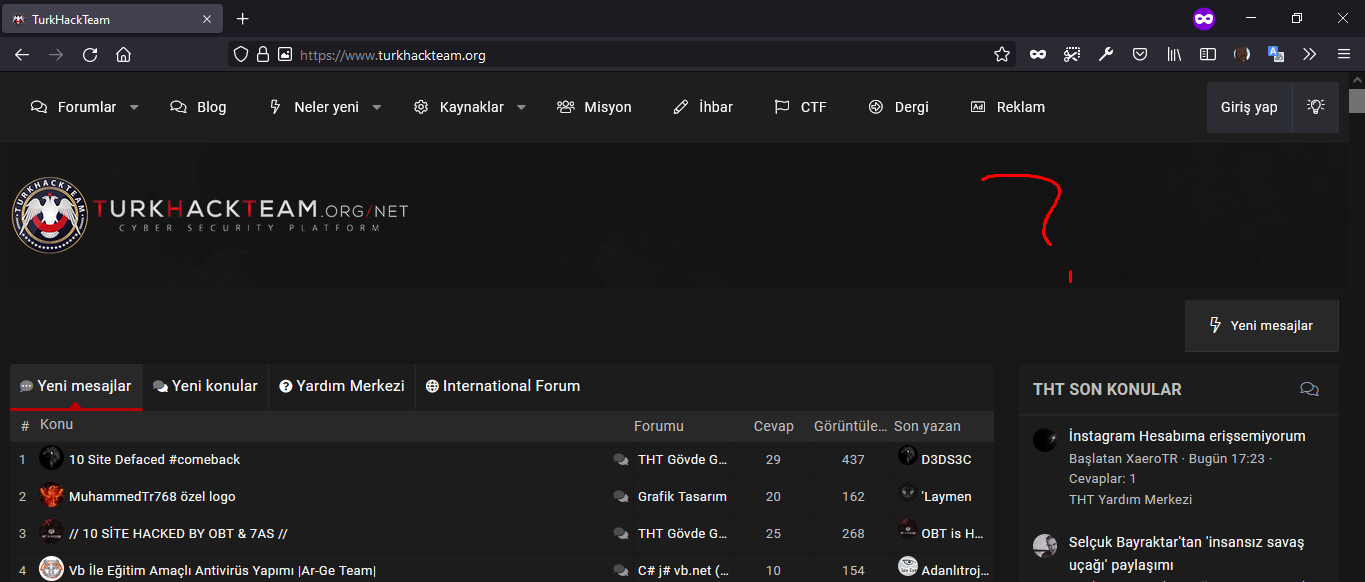
Task: Open the THT SON KONULAR heading
Action: (1107, 389)
